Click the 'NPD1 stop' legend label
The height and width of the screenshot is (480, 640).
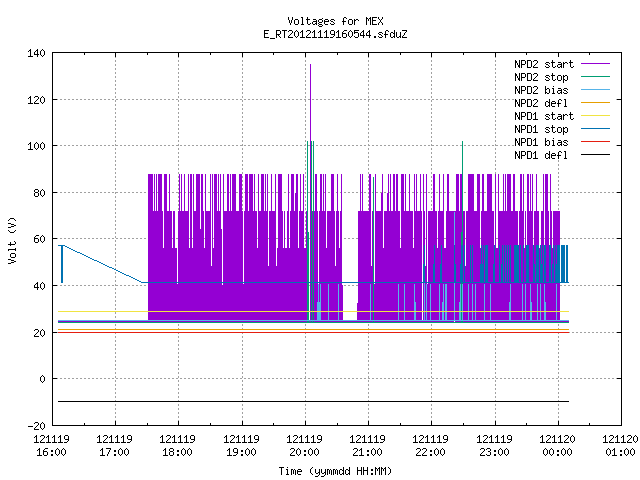541,129
